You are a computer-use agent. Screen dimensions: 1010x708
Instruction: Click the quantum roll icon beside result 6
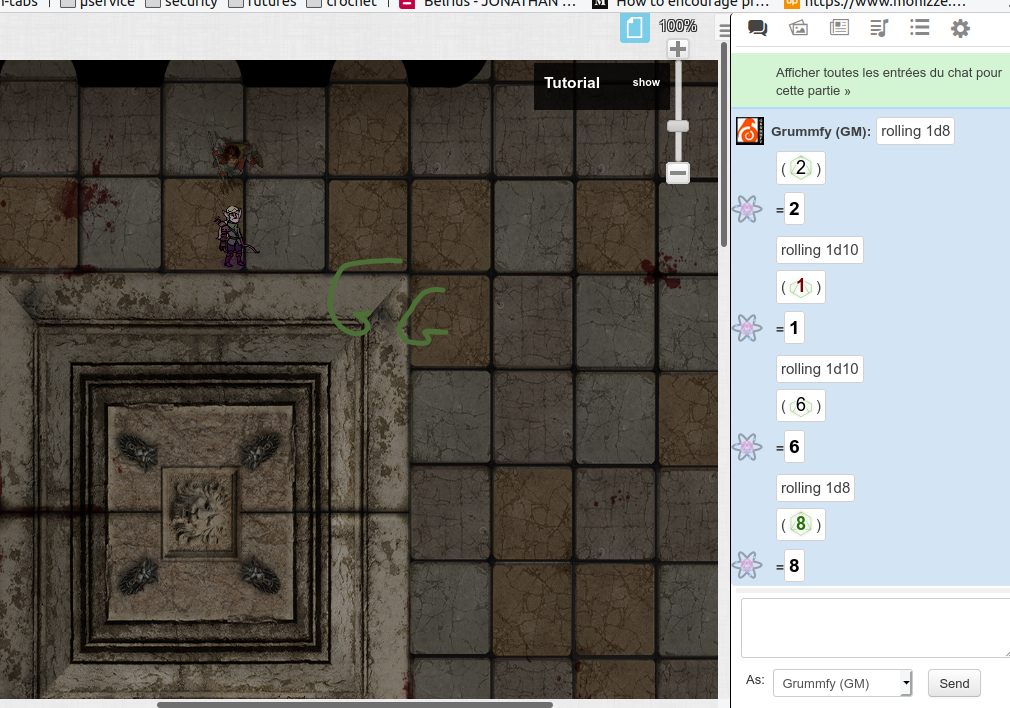tap(747, 447)
